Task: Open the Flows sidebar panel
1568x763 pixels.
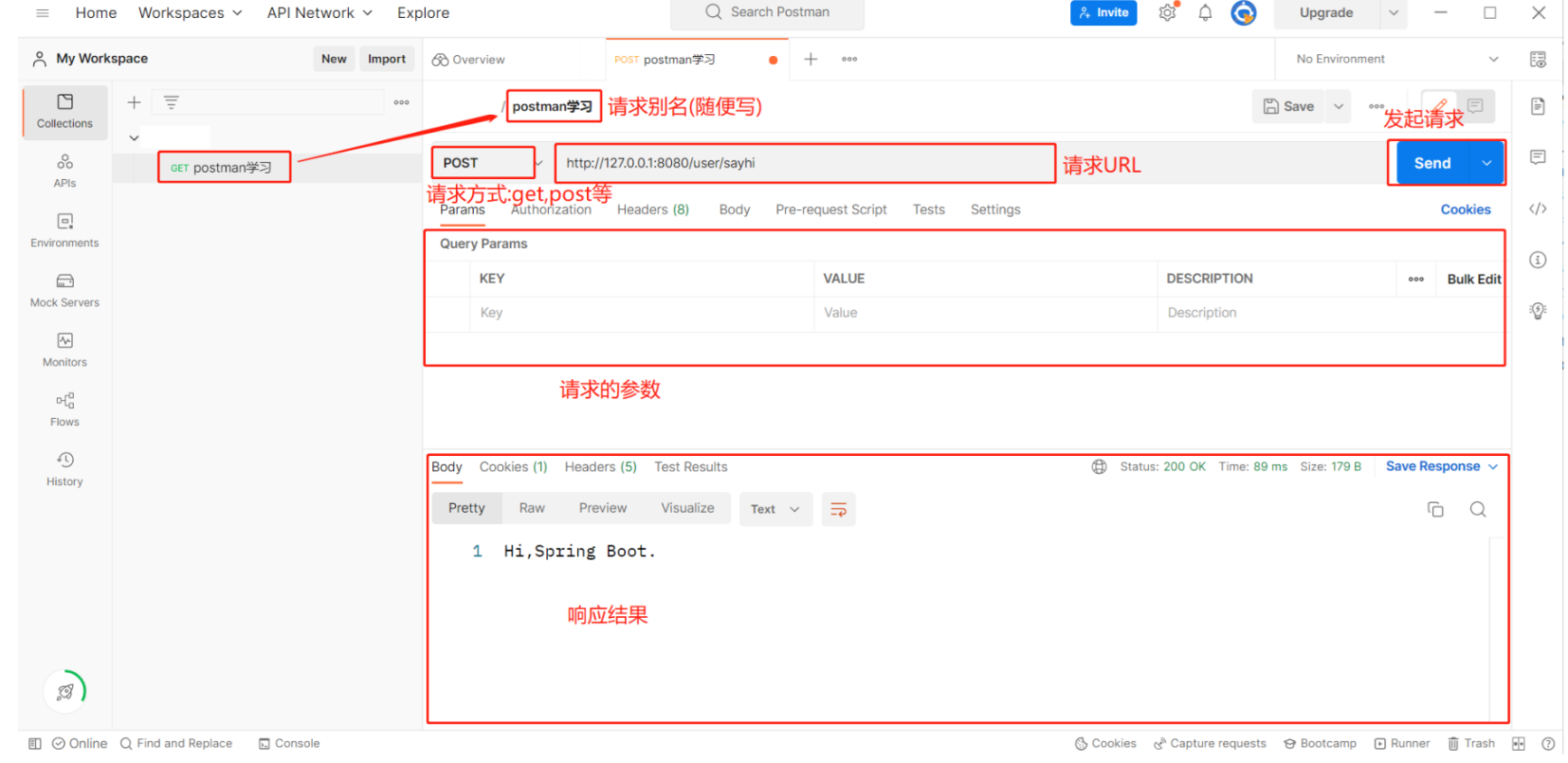Action: (64, 410)
